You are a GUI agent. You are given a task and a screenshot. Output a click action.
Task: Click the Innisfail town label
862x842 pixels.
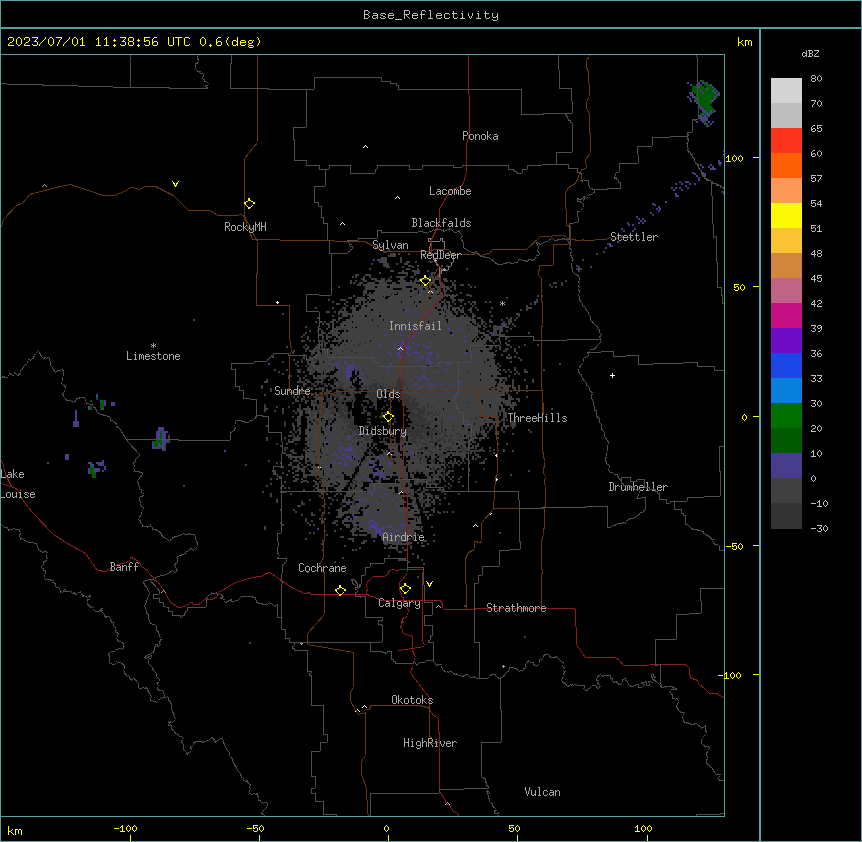pos(415,326)
